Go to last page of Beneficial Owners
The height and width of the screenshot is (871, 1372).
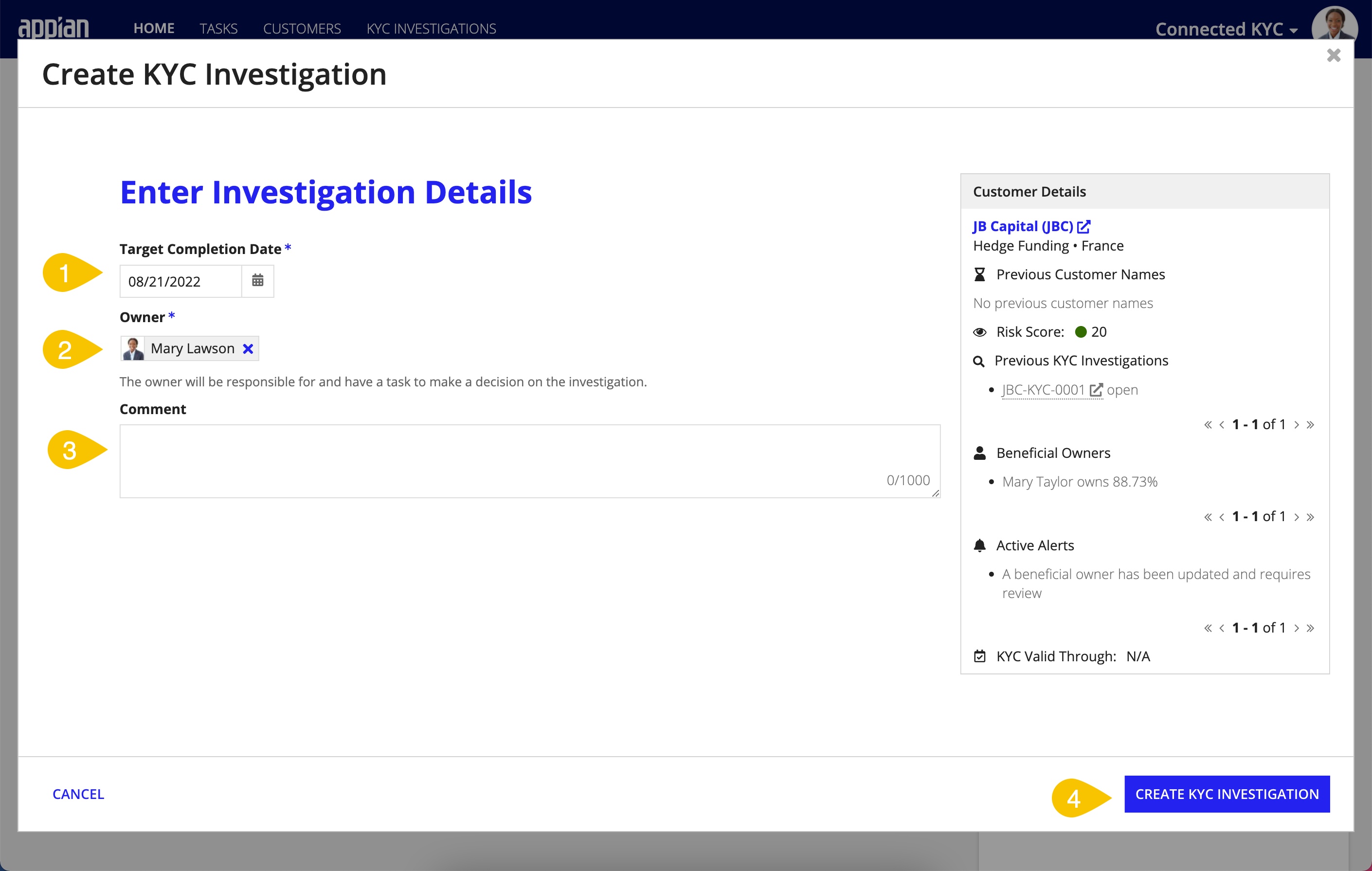[x=1311, y=517]
